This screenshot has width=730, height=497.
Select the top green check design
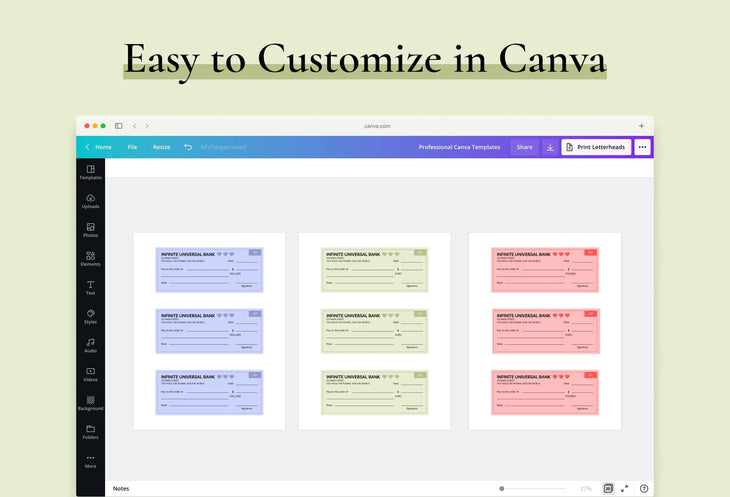tap(374, 270)
